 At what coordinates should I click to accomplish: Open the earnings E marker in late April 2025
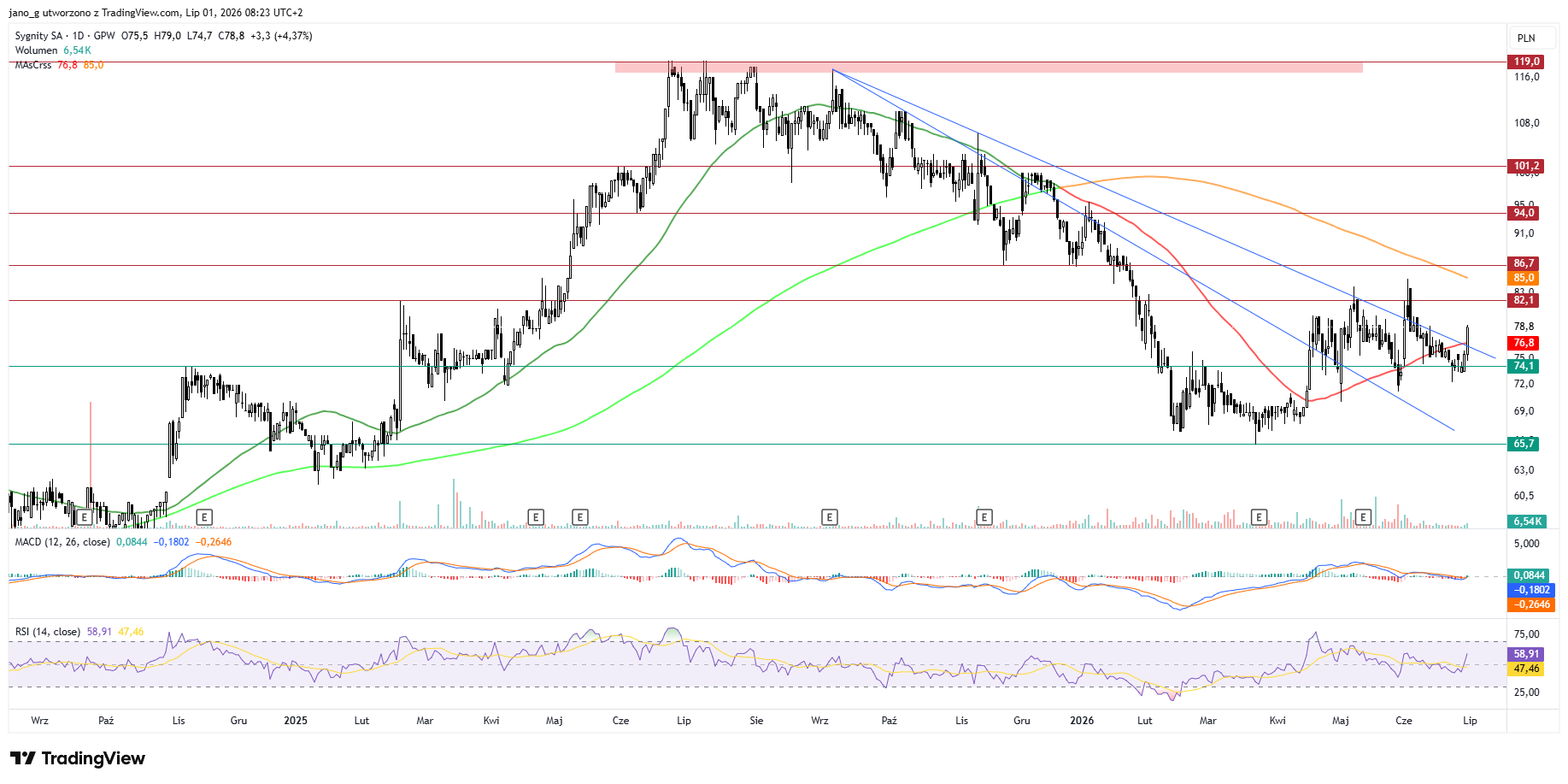(536, 517)
